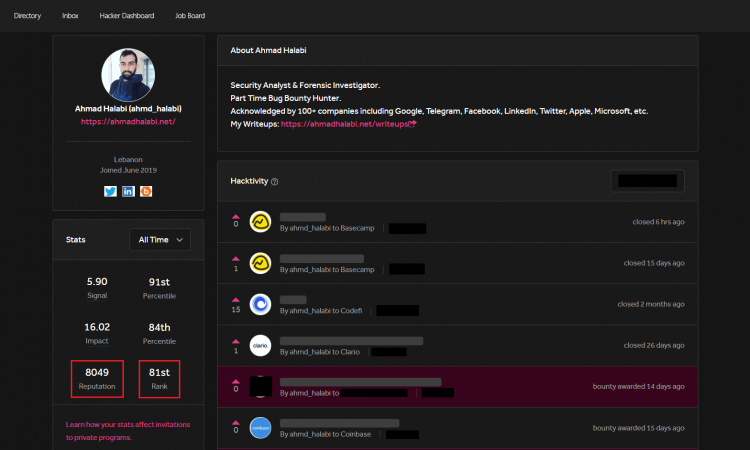Click the external link icon after writeups URL
The height and width of the screenshot is (450, 750).
click(413, 124)
